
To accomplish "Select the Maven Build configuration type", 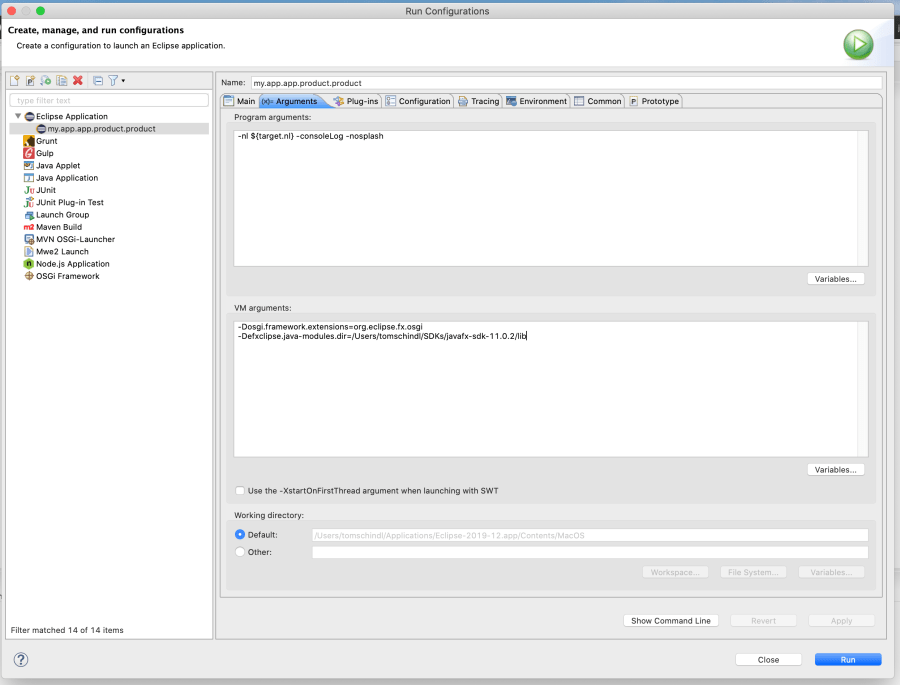I will point(58,227).
